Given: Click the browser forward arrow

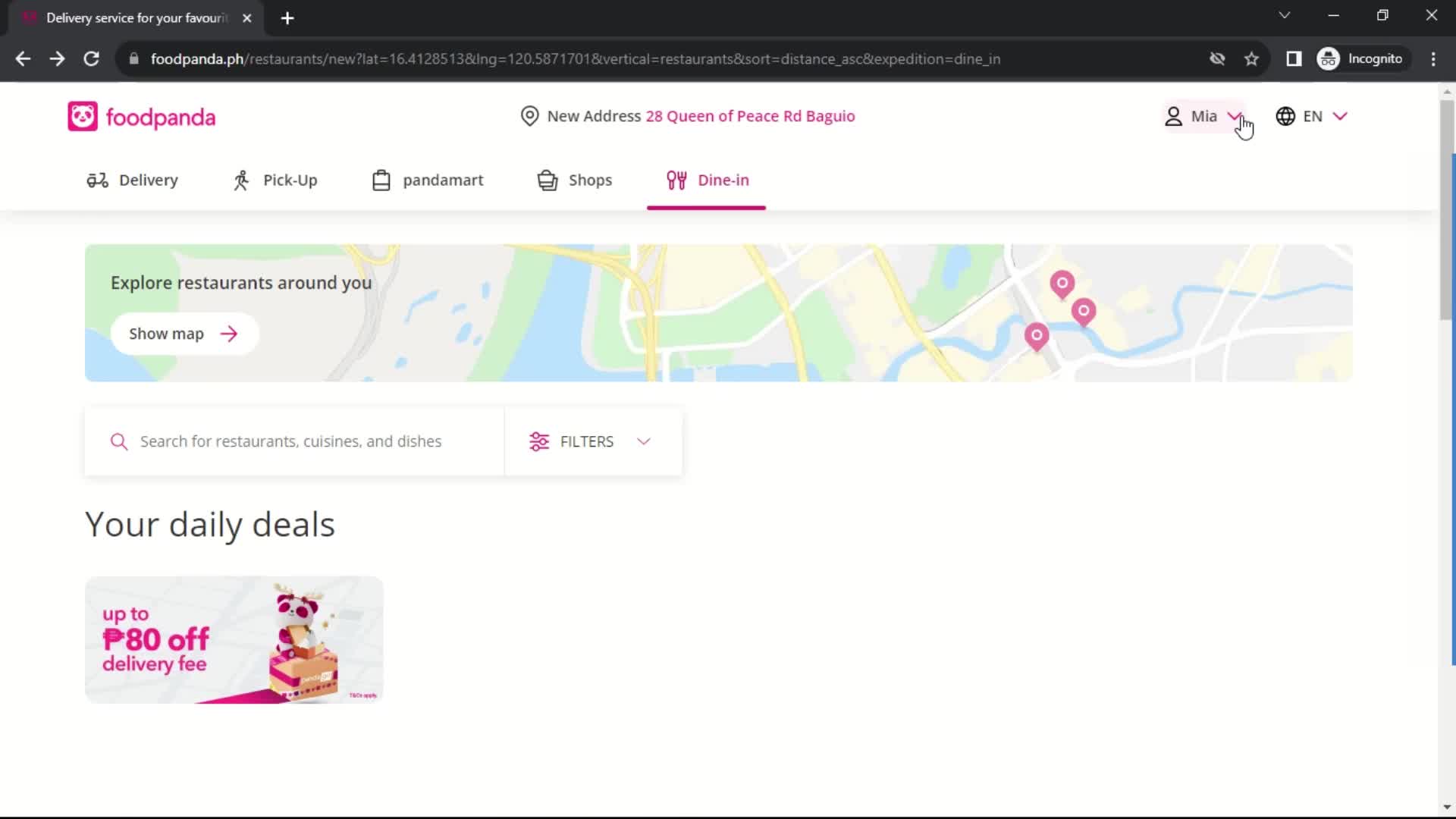Looking at the screenshot, I should point(57,58).
